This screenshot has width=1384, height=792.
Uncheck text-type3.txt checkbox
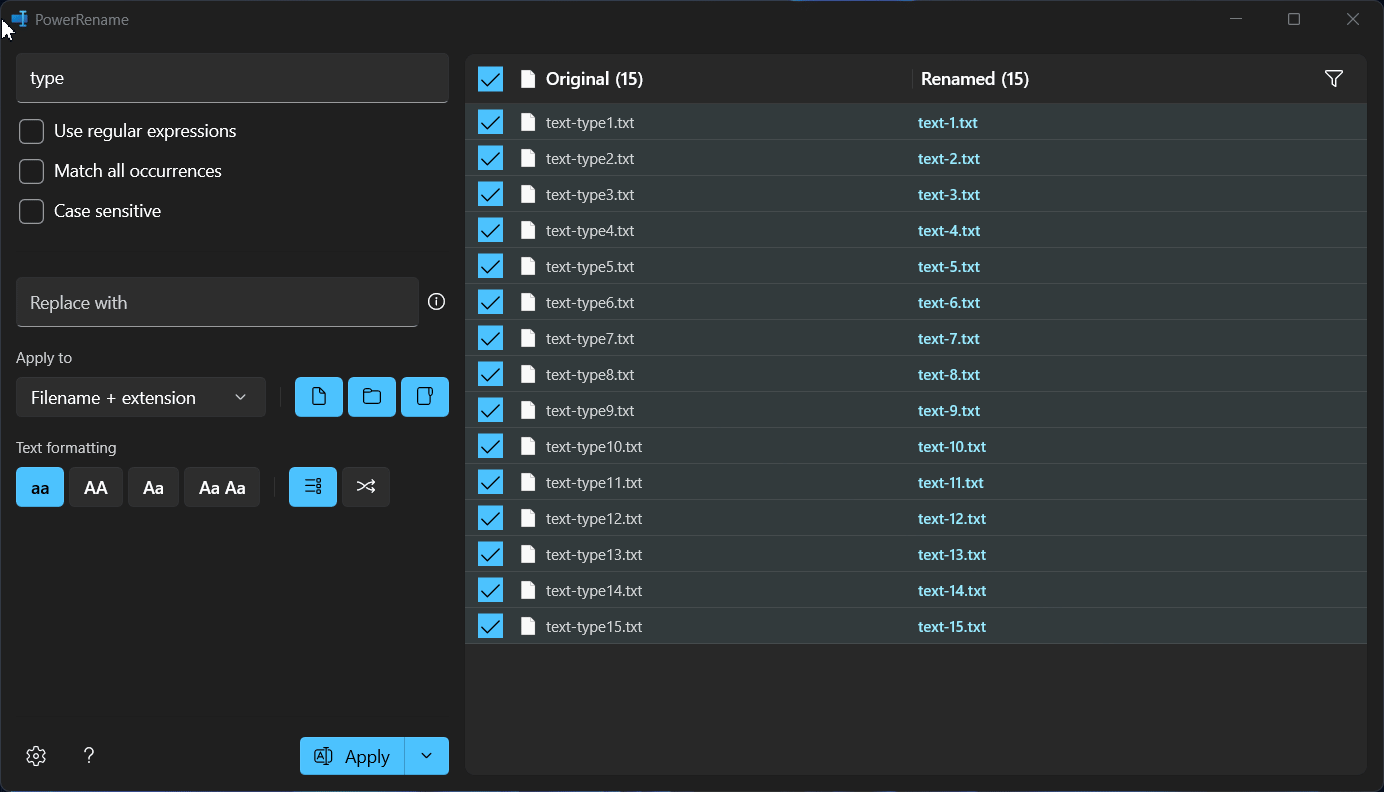[490, 194]
